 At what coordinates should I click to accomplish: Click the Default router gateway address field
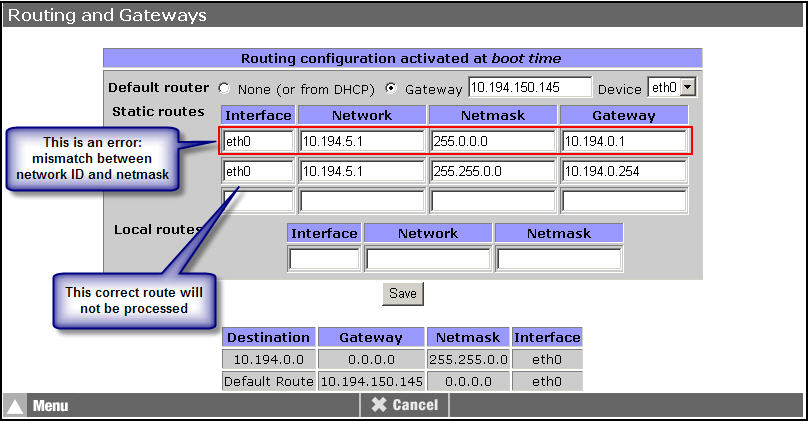[530, 87]
